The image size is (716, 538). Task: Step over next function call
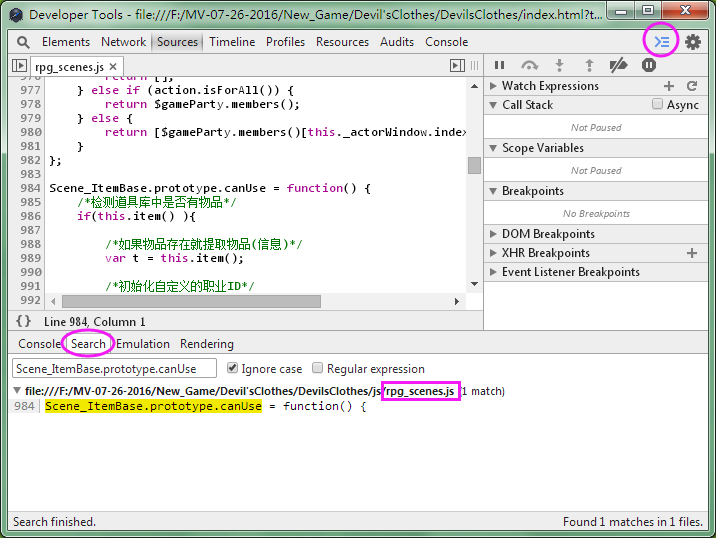(529, 65)
